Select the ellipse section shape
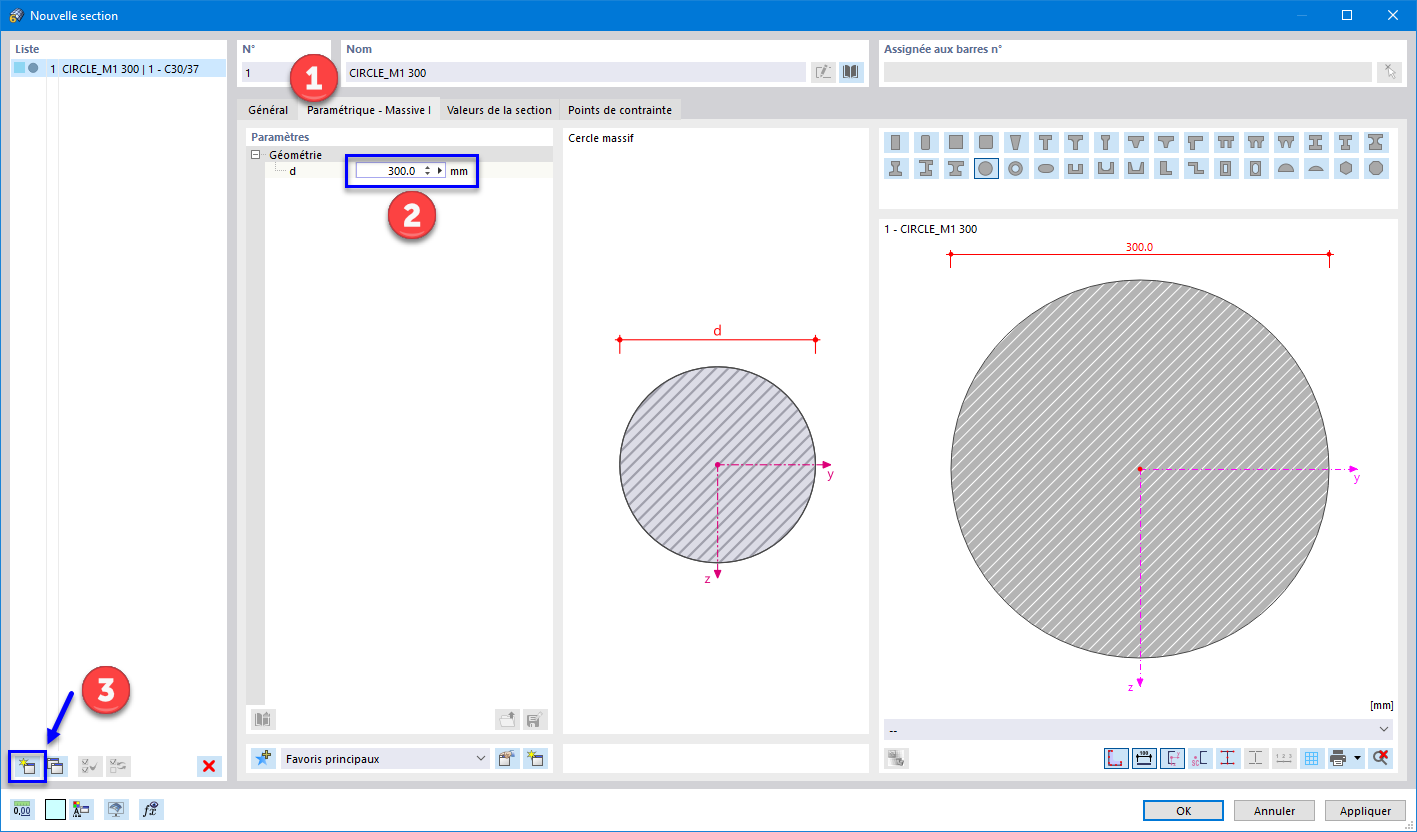Image resolution: width=1417 pixels, height=832 pixels. (1046, 168)
